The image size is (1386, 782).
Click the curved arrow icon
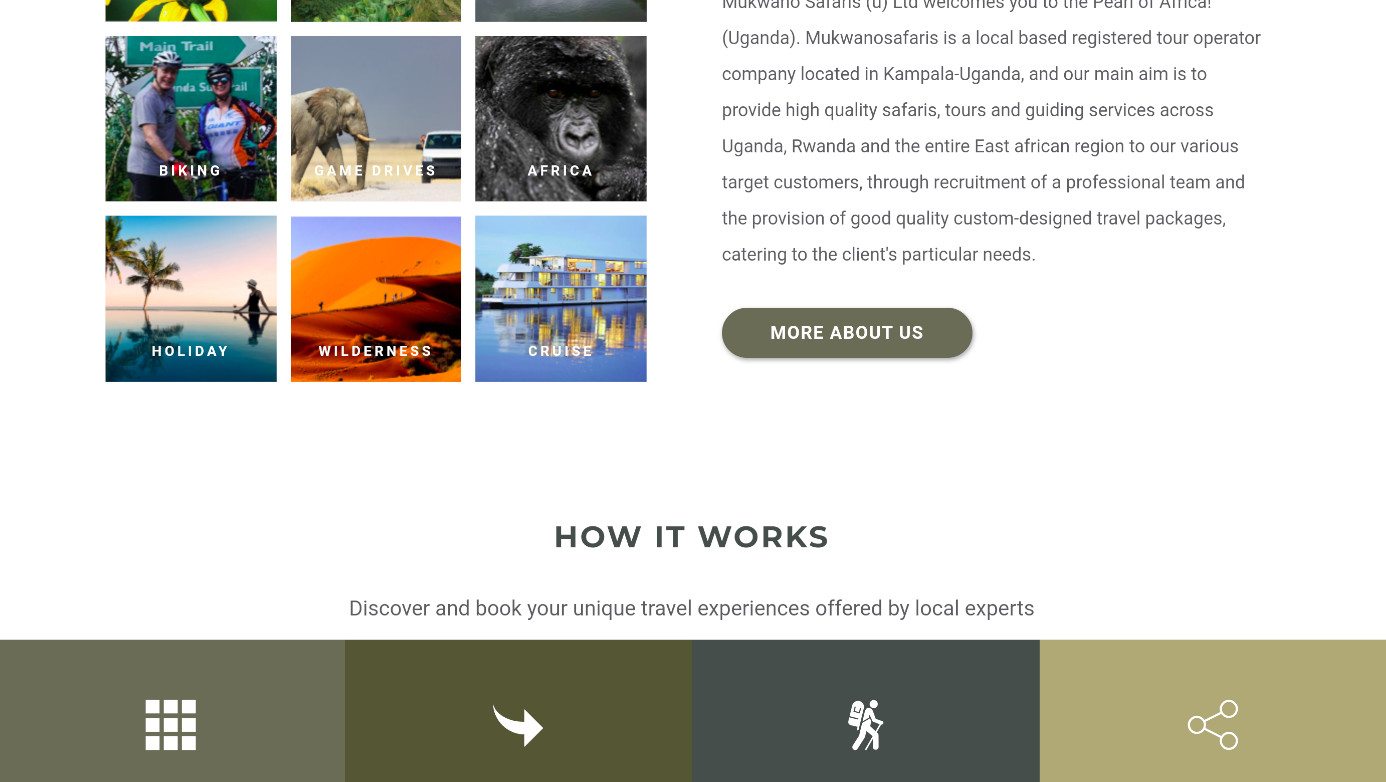tap(518, 725)
